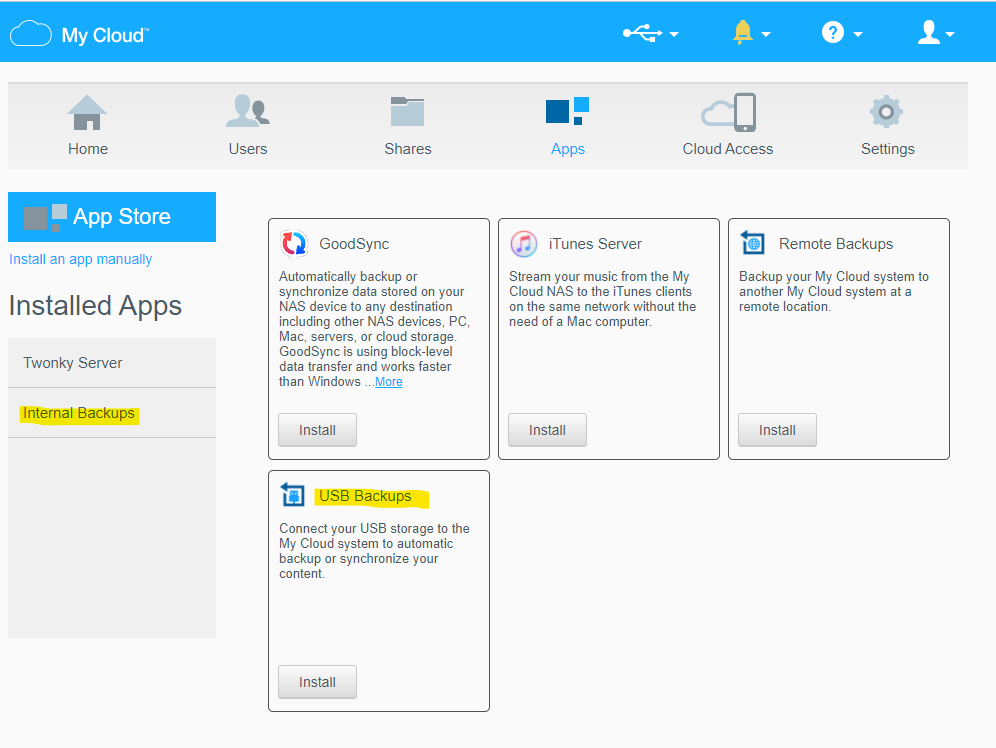996x748 pixels.
Task: Expand the notifications dropdown arrow
Action: (766, 34)
